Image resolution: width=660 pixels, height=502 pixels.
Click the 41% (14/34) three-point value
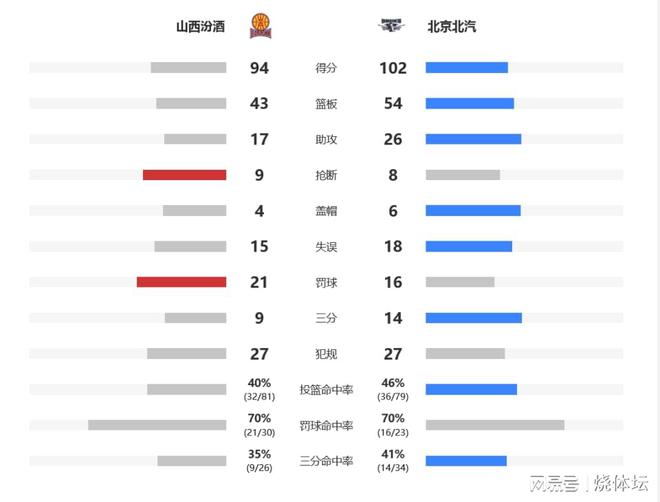(393, 460)
